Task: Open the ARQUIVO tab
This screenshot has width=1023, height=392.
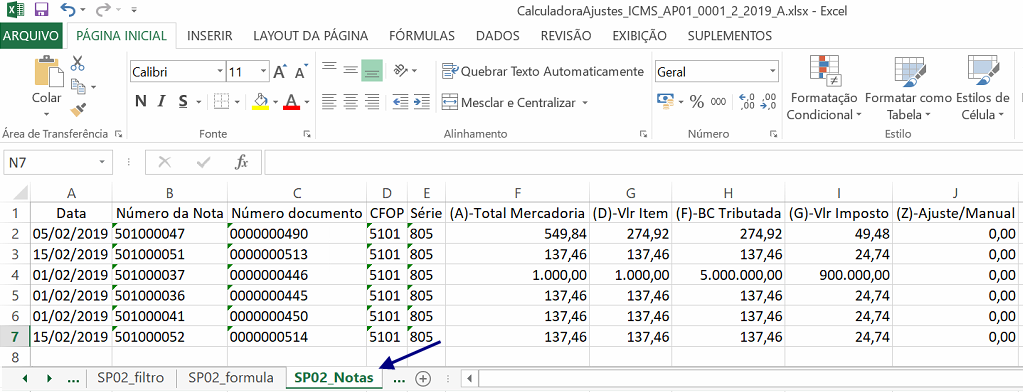Action: [31, 35]
